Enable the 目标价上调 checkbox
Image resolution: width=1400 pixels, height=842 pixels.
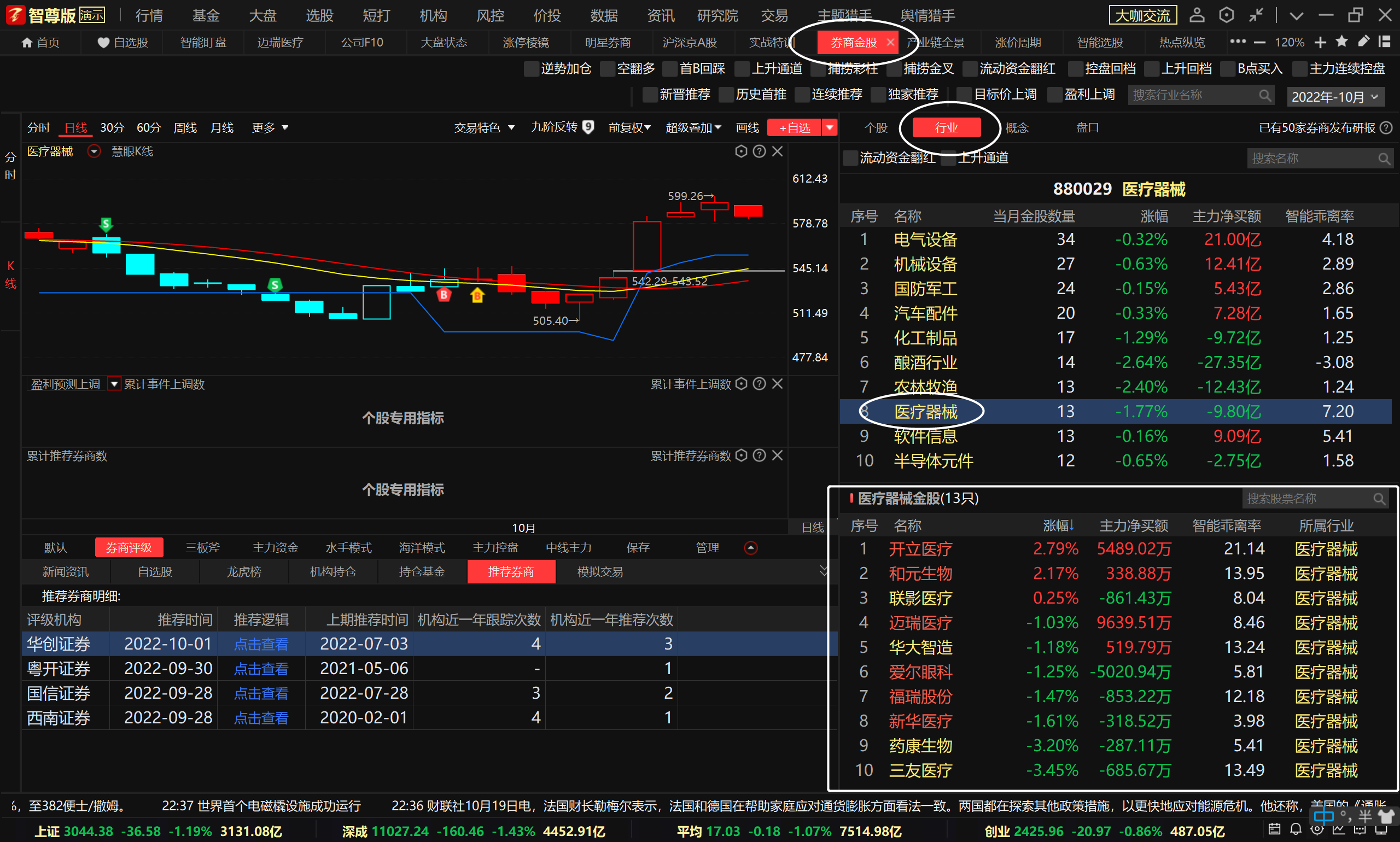tap(964, 95)
